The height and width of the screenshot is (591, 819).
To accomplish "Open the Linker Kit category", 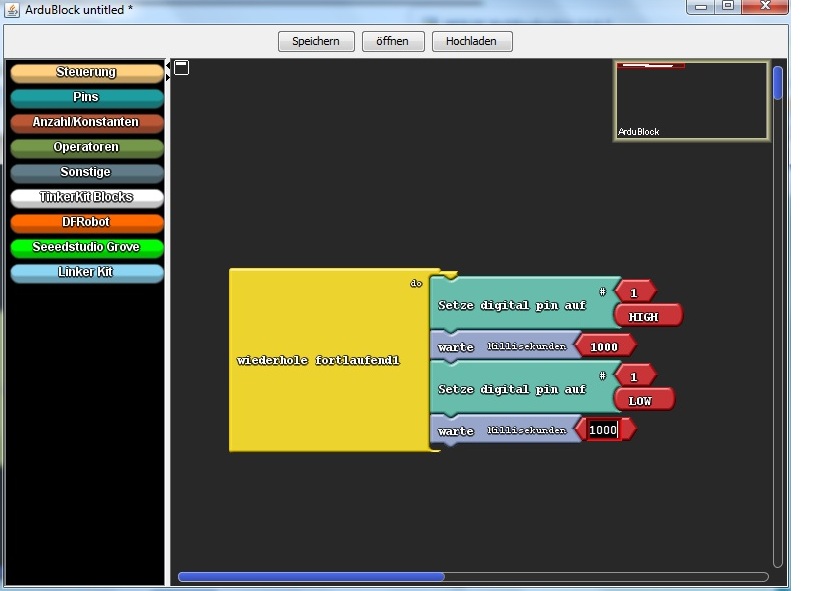I will (86, 272).
